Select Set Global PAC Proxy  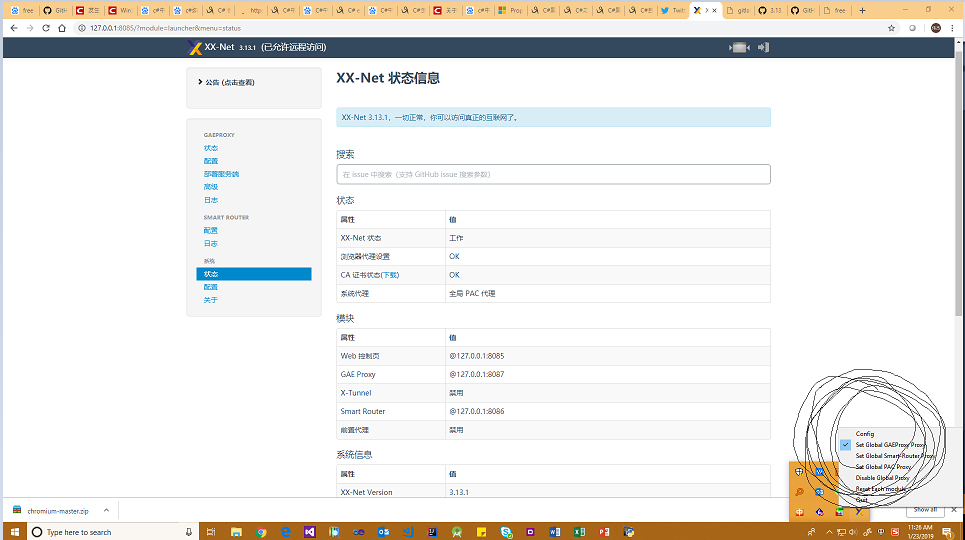883,467
